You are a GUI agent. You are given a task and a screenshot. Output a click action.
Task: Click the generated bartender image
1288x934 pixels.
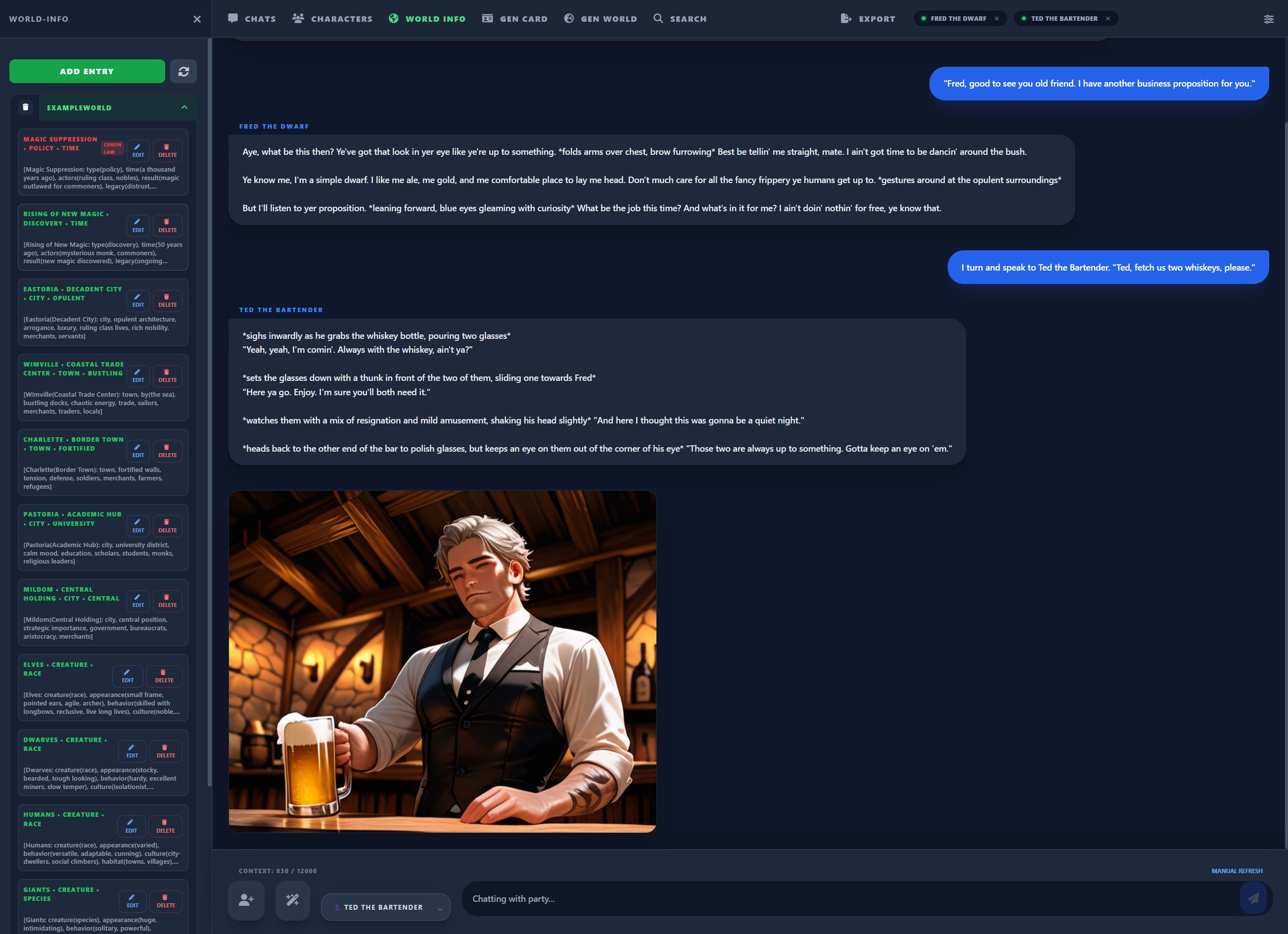point(442,661)
